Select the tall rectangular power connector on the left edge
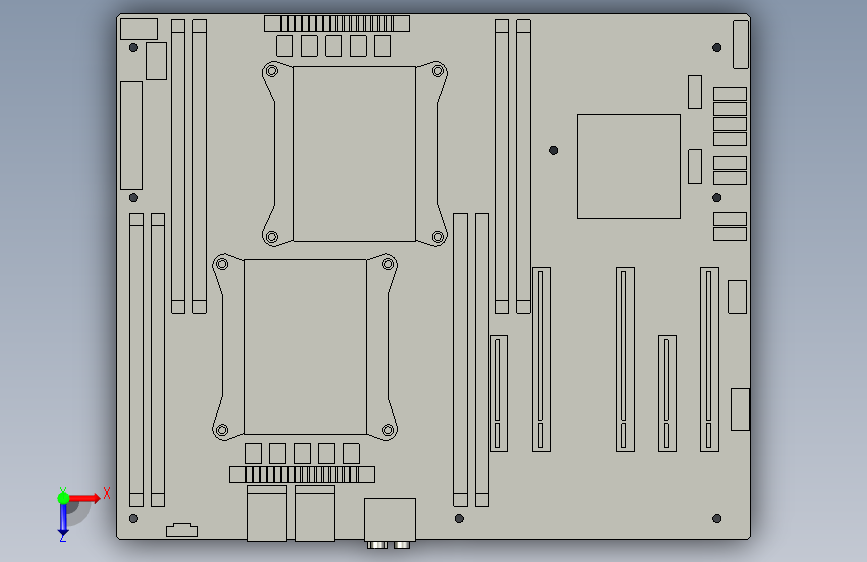This screenshot has width=867, height=562. [x=132, y=136]
